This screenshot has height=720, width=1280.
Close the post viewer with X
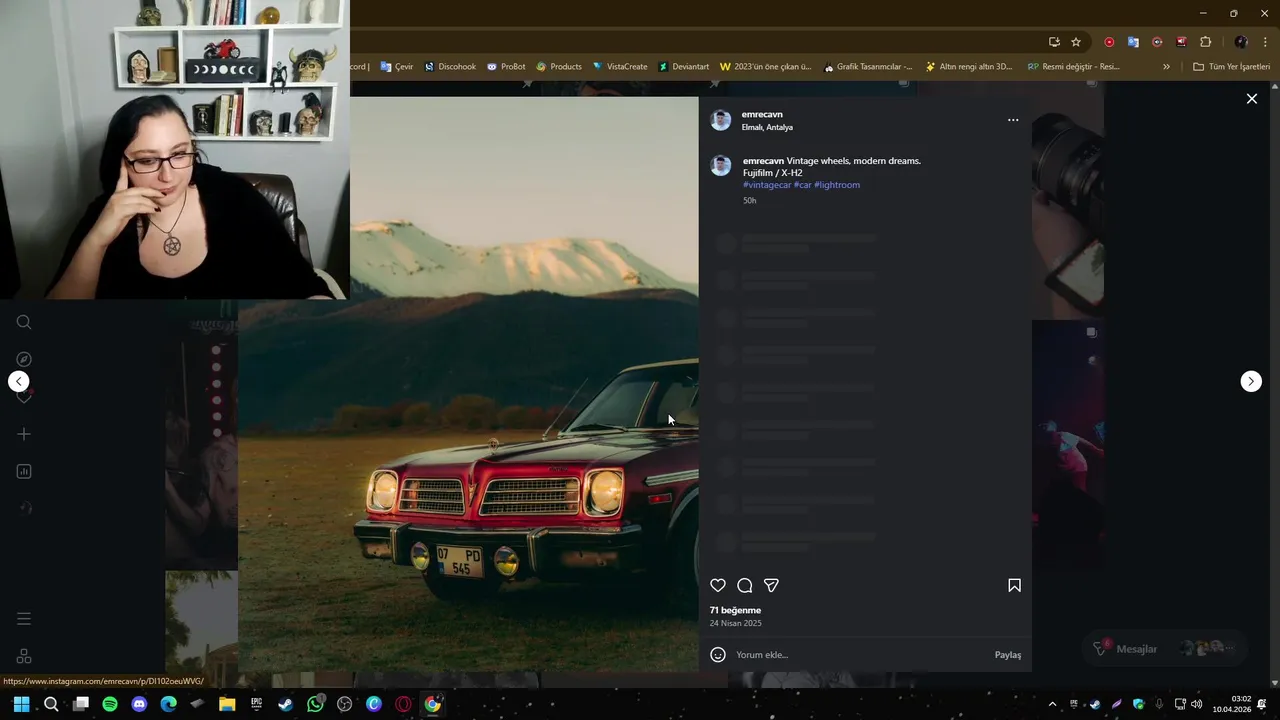point(1251,99)
